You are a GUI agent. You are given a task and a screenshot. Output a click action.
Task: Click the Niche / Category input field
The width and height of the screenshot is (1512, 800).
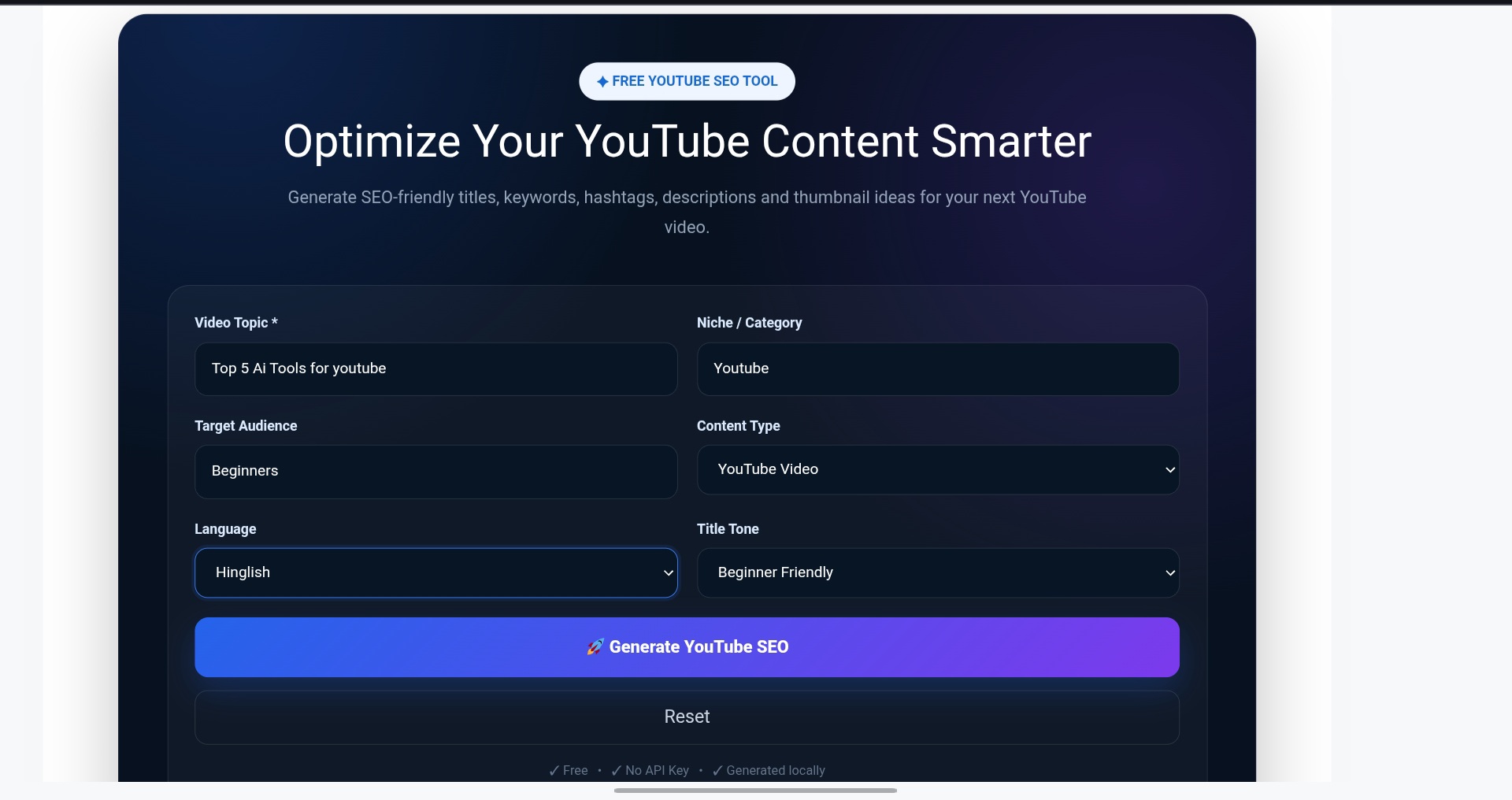pos(938,369)
